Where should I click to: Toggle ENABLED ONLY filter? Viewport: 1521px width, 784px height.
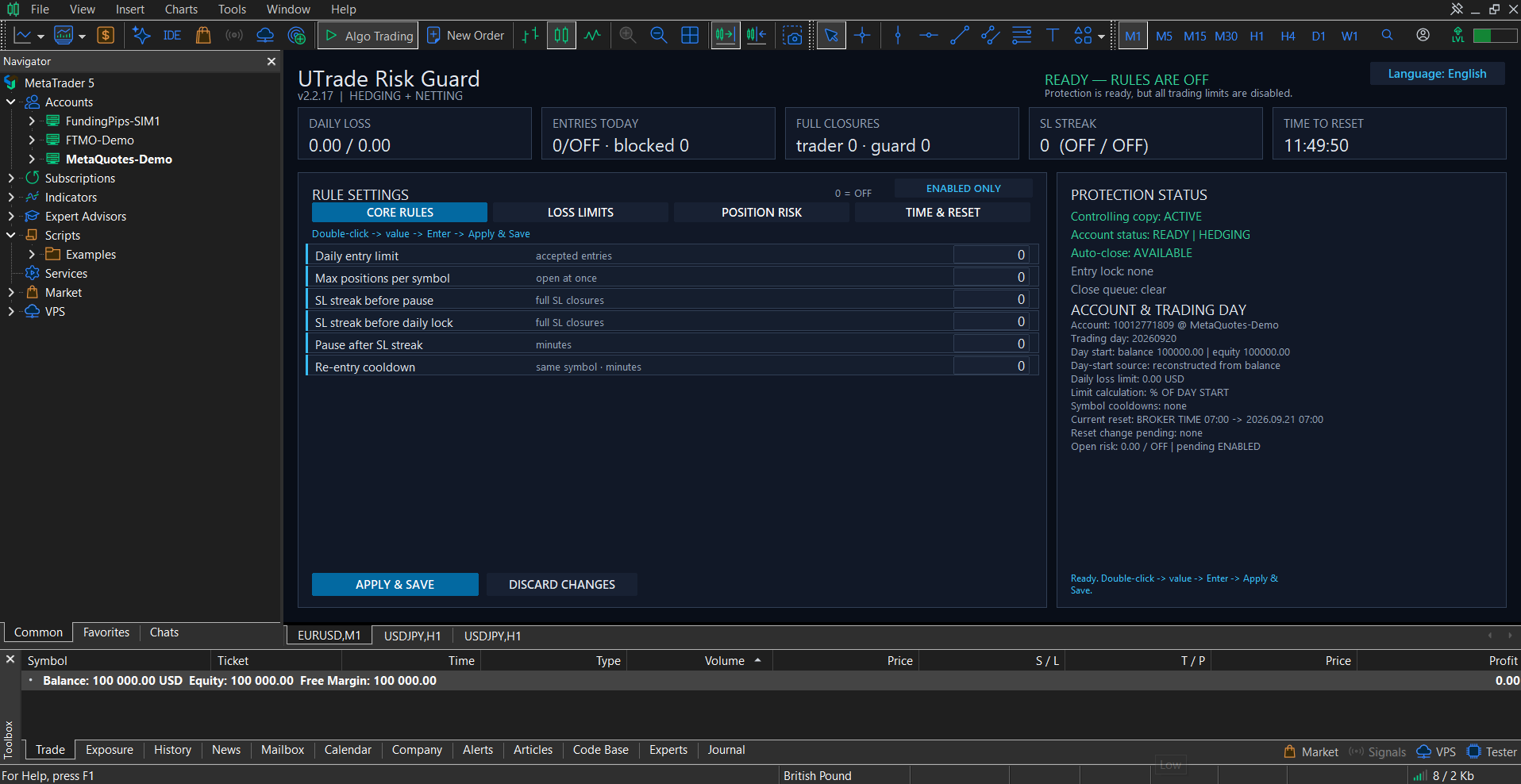point(963,188)
